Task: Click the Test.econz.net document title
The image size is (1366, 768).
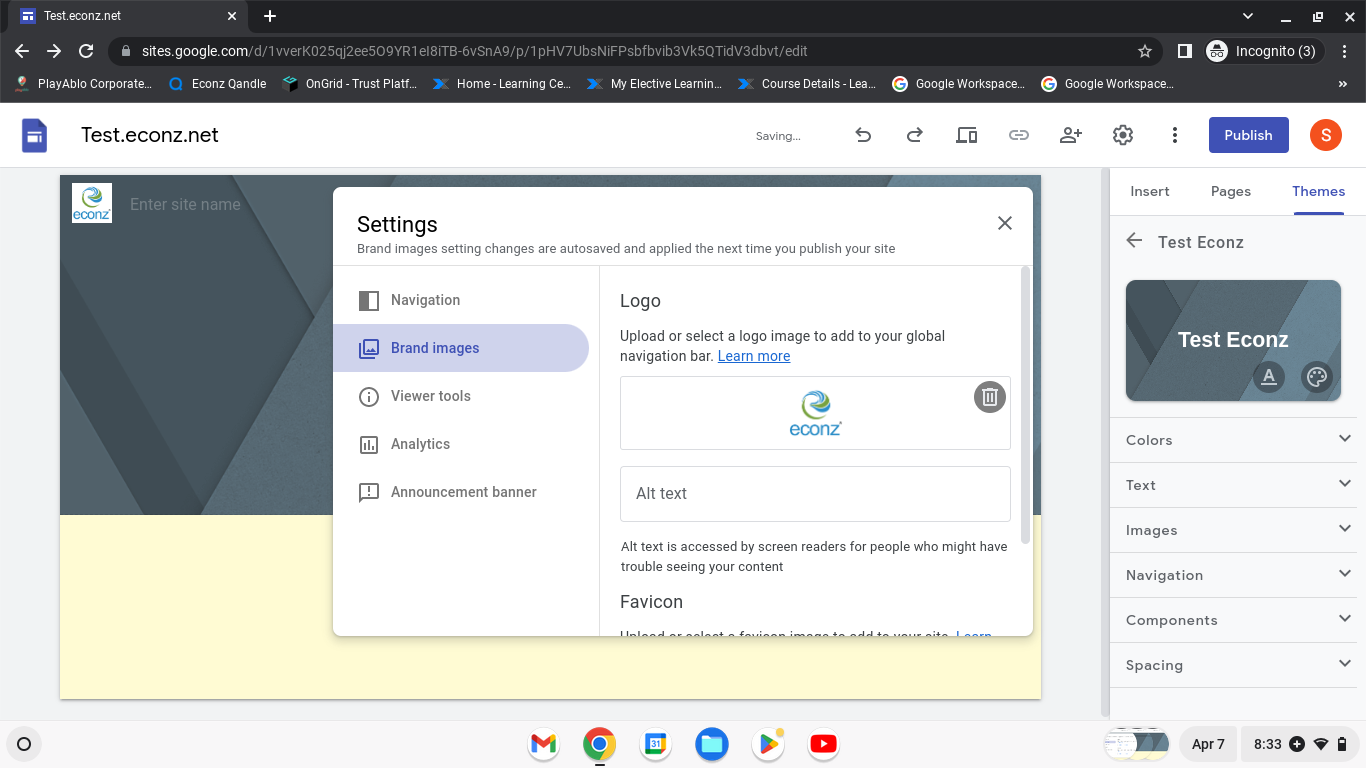Action: tap(150, 135)
